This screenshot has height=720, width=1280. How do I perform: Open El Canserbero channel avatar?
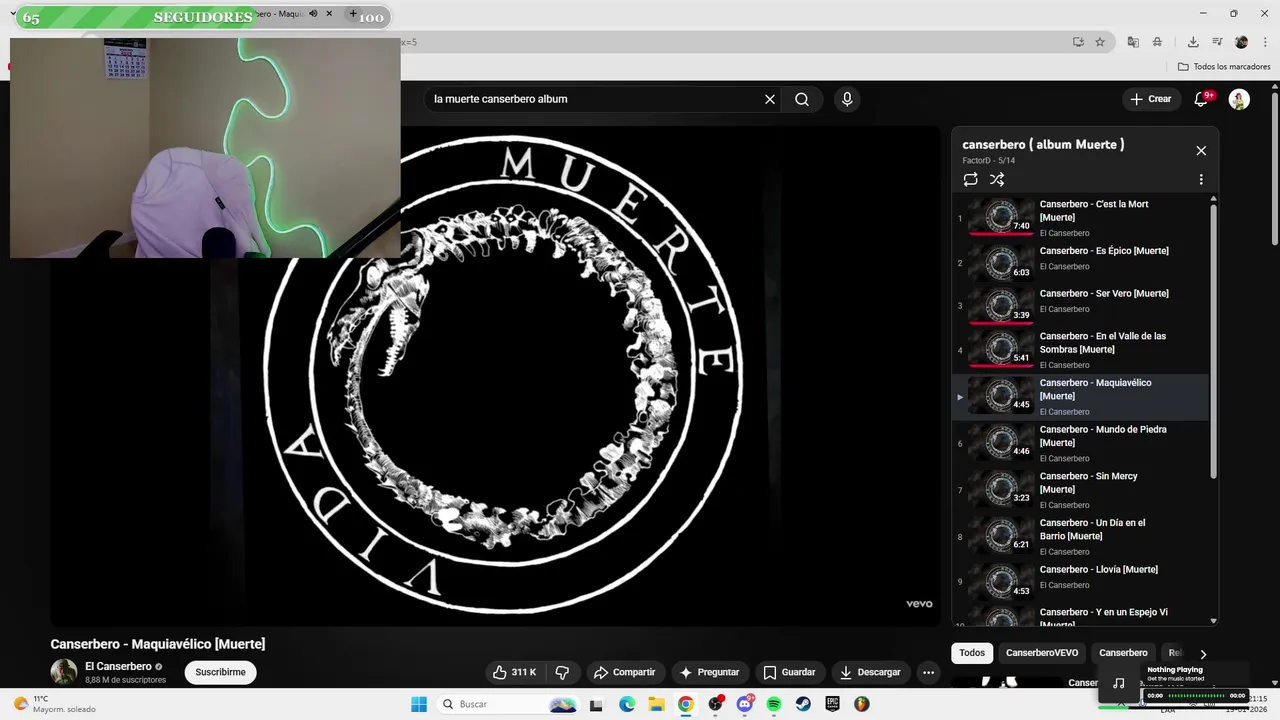(x=64, y=672)
